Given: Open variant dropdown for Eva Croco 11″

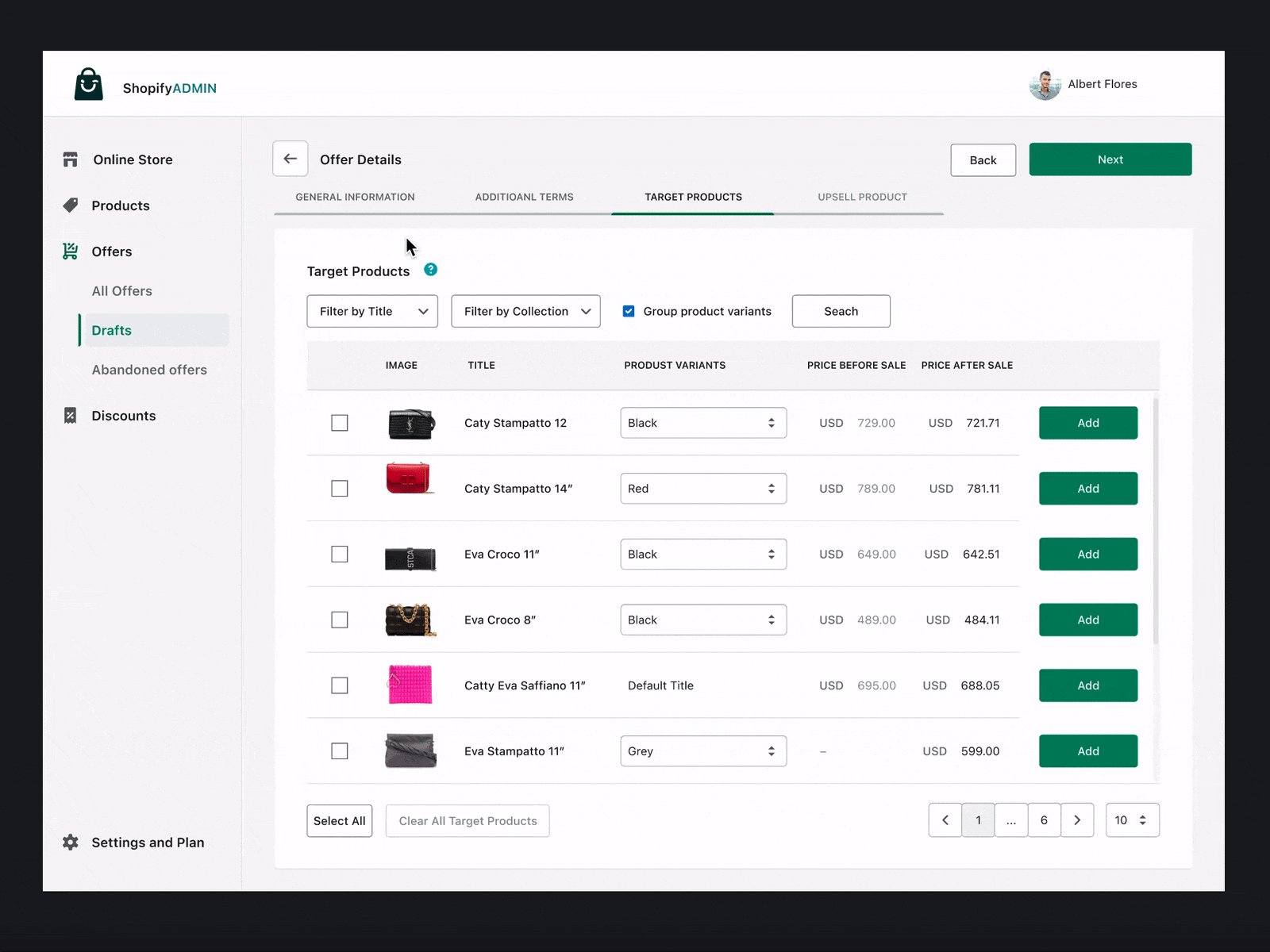Looking at the screenshot, I should (x=703, y=554).
